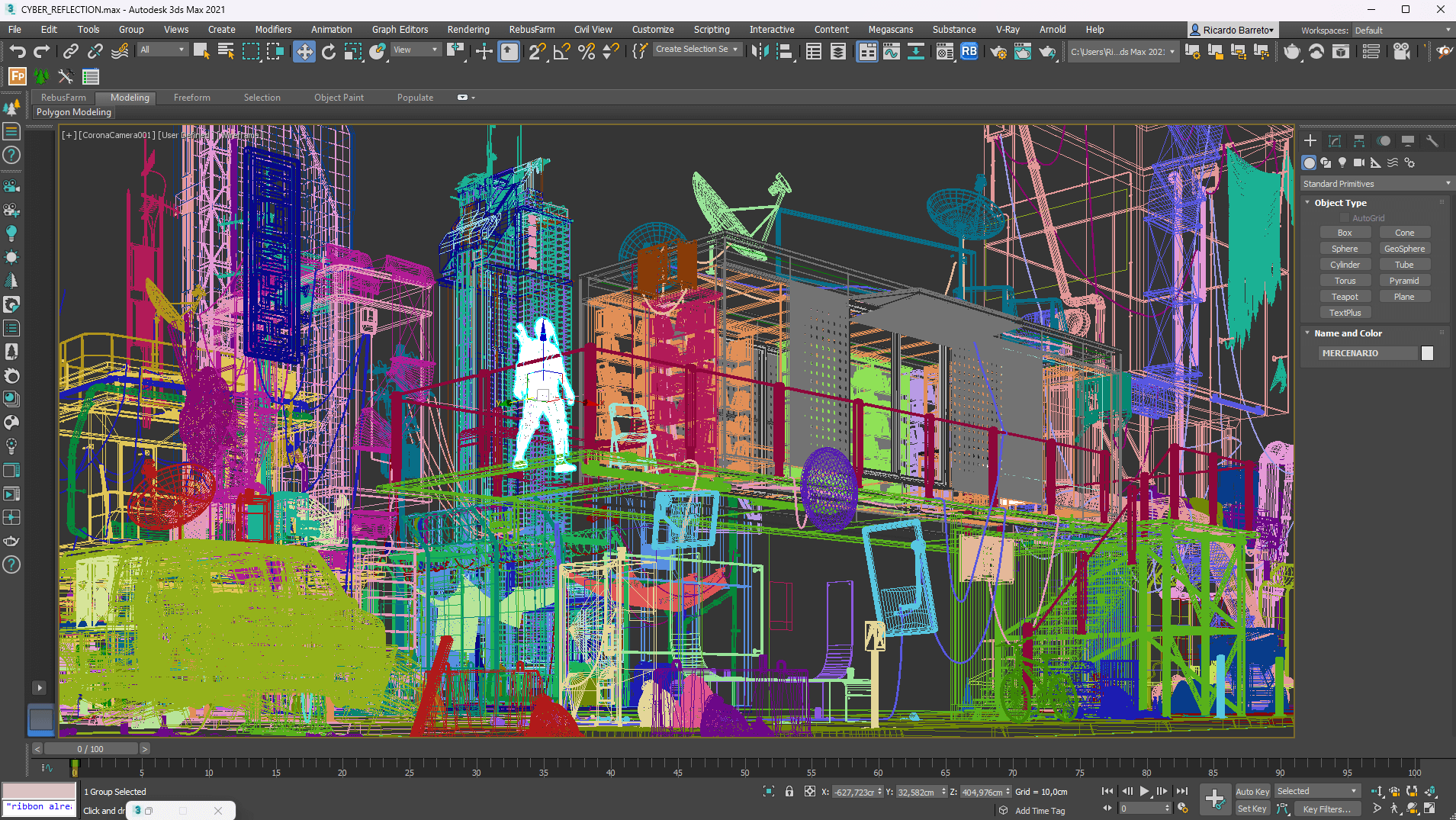The height and width of the screenshot is (820, 1456).
Task: Toggle the 2D/3D Snaps button
Action: [x=537, y=51]
